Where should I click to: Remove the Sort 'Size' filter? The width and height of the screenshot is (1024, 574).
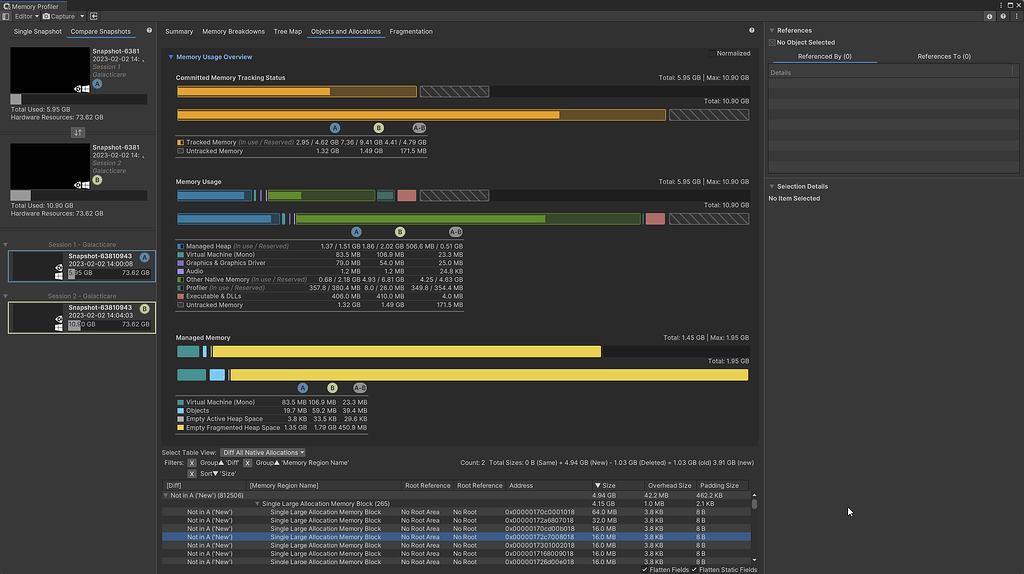(191, 474)
